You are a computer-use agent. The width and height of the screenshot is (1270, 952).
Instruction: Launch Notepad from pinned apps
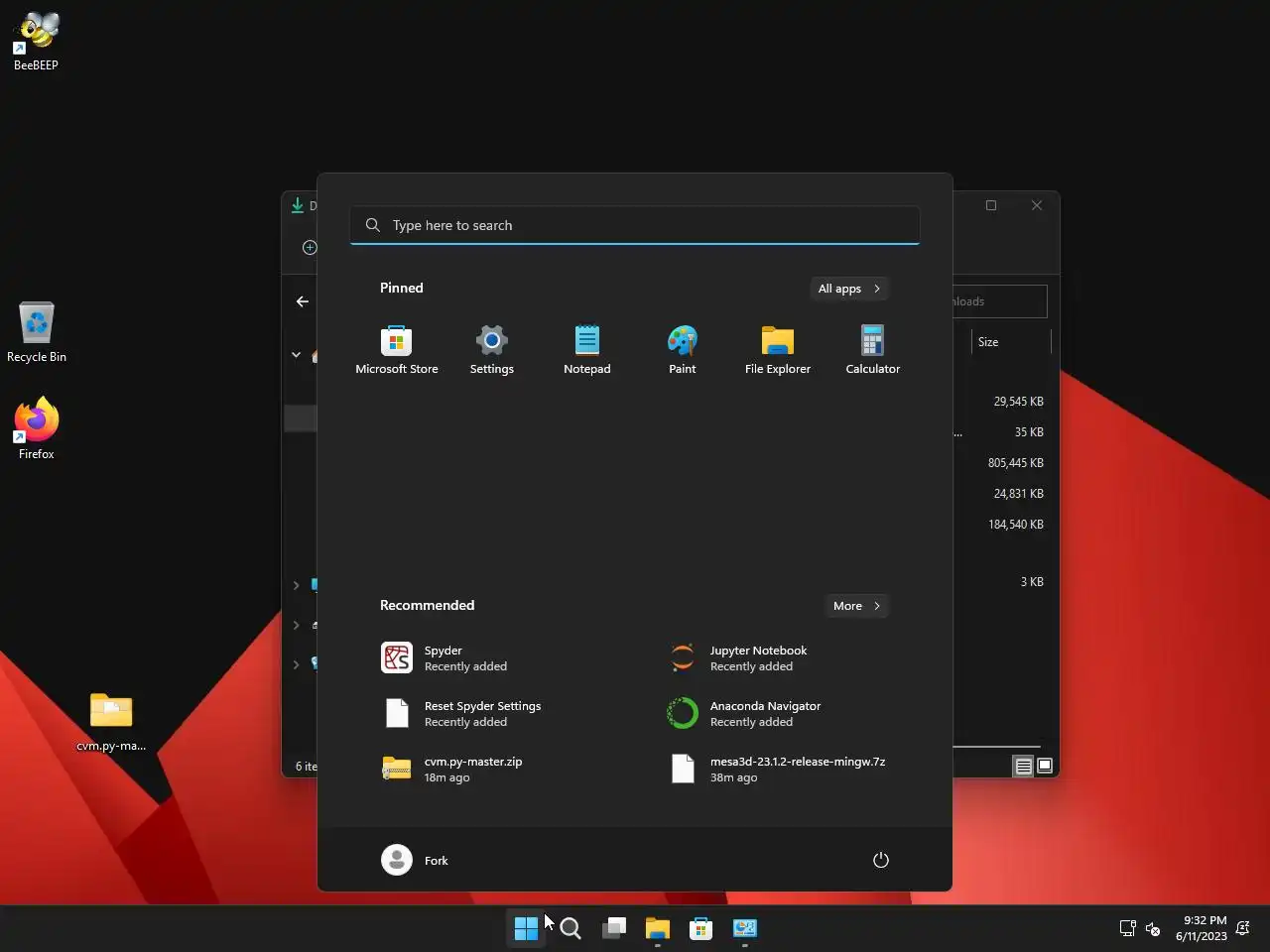tap(587, 350)
